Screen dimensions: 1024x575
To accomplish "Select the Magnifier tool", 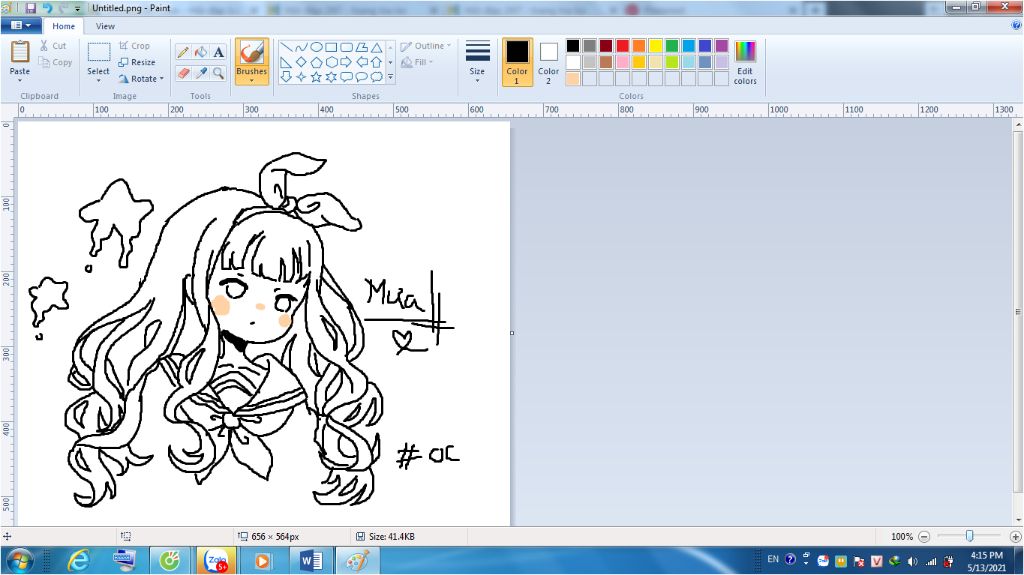I will (219, 73).
